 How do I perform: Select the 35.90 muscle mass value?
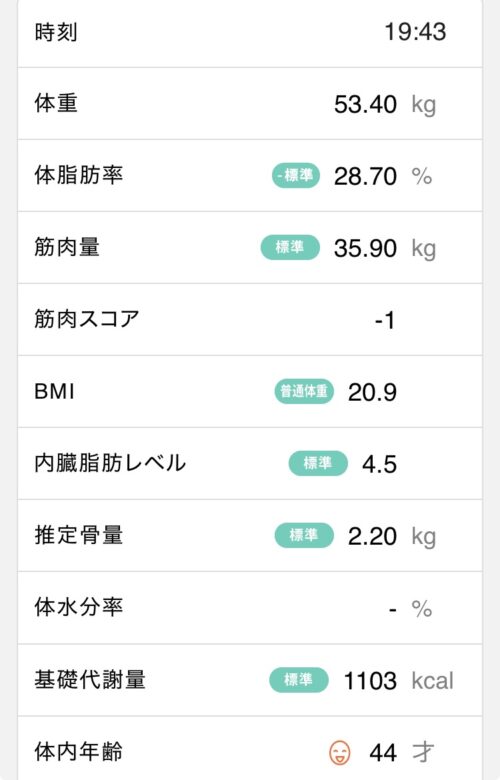pyautogui.click(x=365, y=248)
